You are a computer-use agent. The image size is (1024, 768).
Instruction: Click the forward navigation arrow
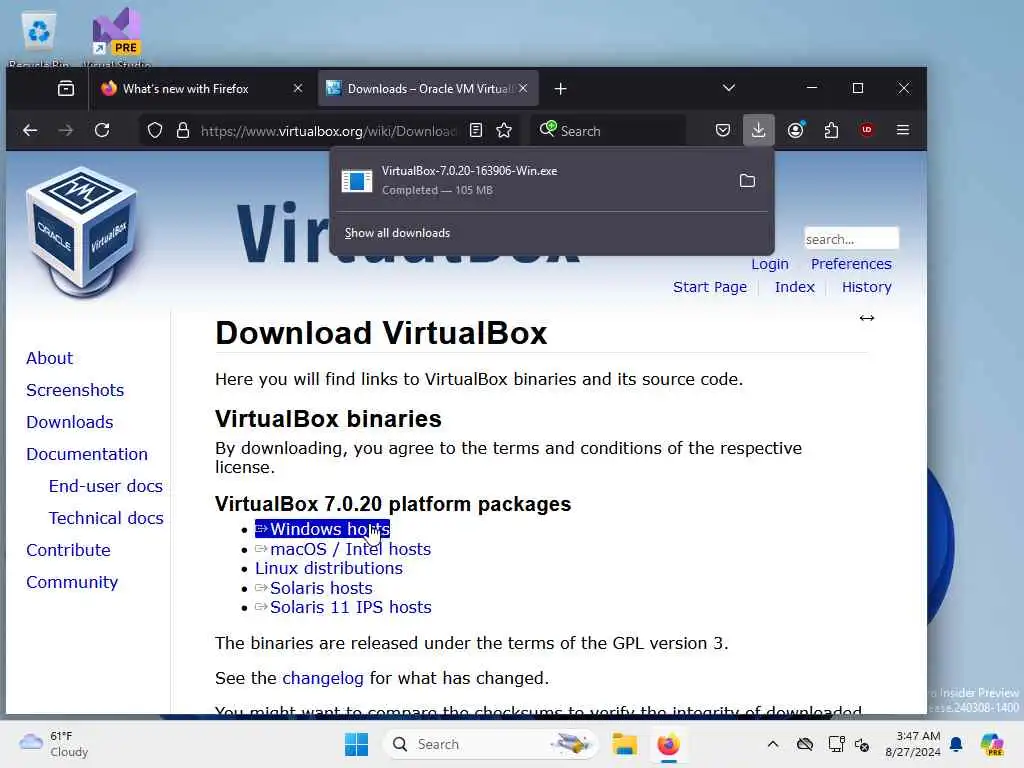[x=65, y=130]
